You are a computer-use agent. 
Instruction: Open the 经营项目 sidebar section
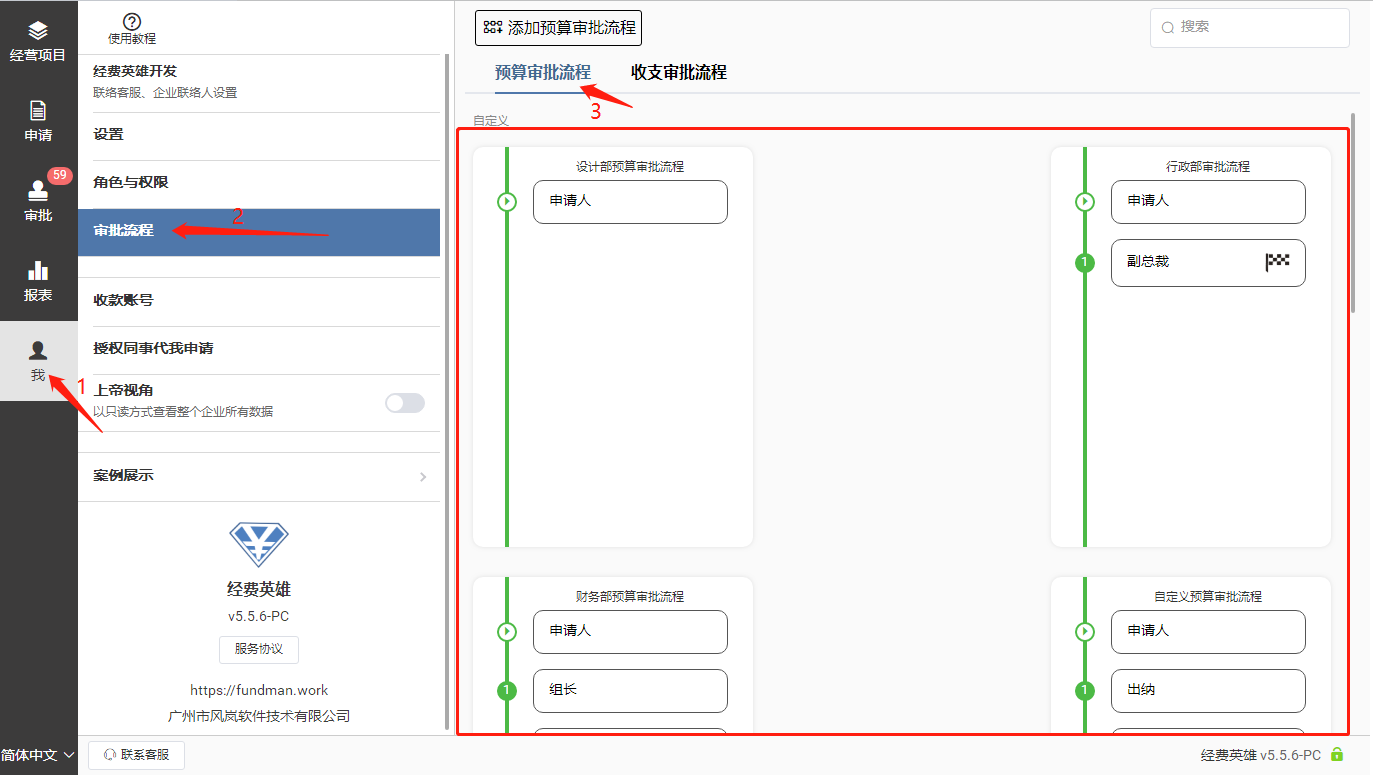pyautogui.click(x=38, y=41)
